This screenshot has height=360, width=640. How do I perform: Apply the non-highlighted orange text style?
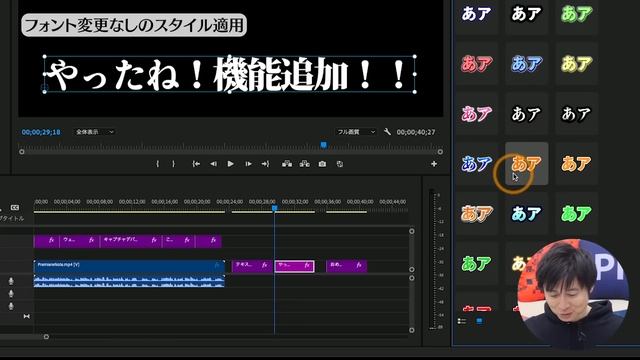576,164
